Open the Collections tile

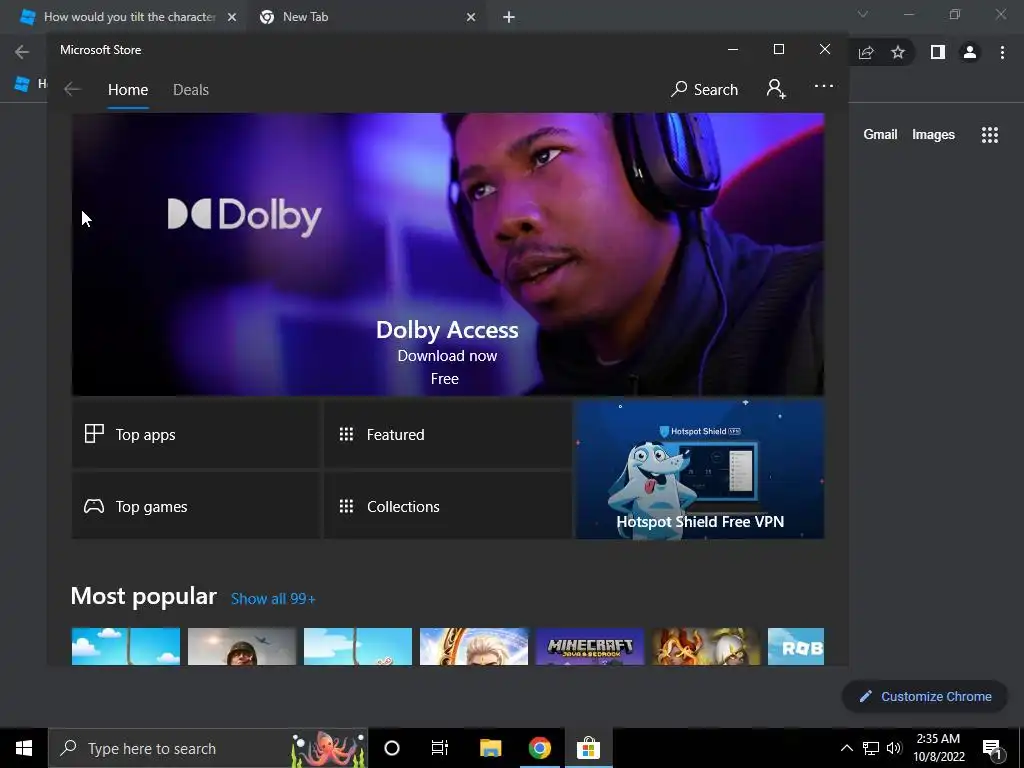click(x=447, y=506)
